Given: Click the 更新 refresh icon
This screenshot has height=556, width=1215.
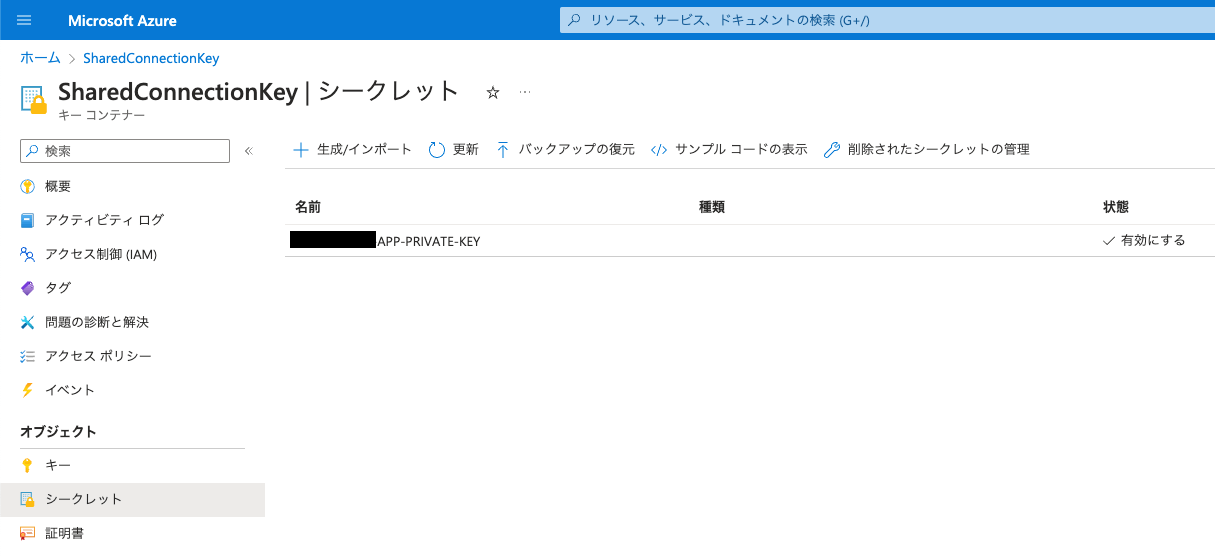Looking at the screenshot, I should pyautogui.click(x=436, y=150).
